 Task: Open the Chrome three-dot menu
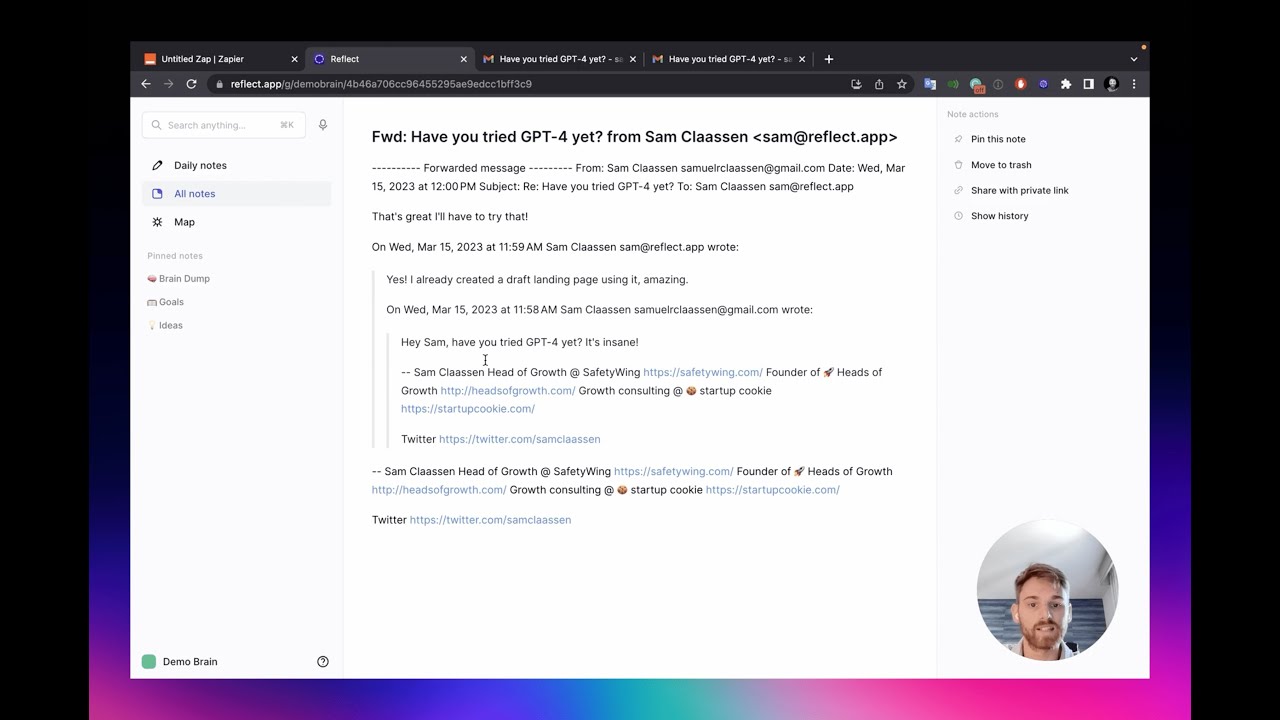[1133, 84]
